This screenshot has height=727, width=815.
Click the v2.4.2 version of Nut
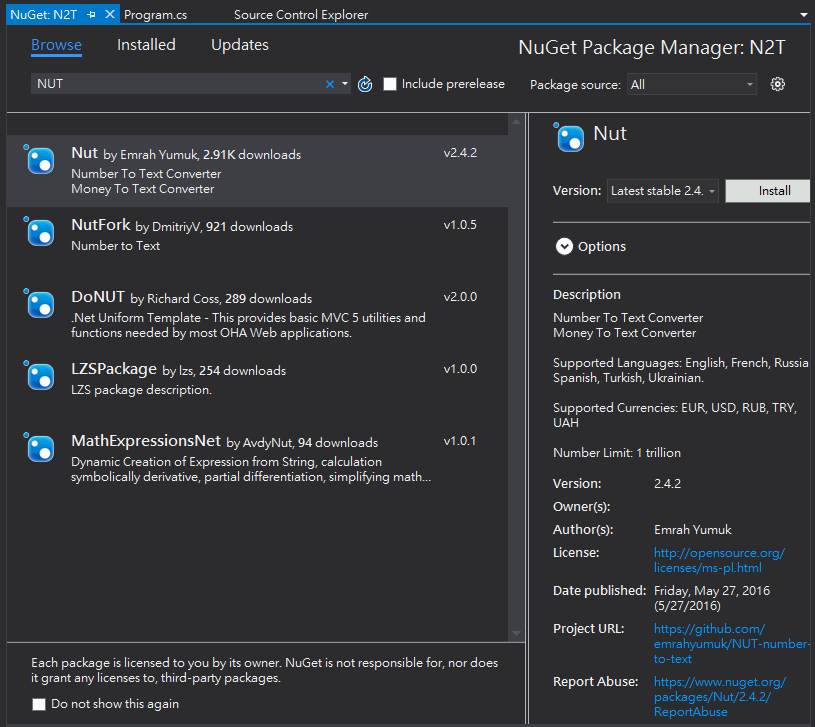460,153
